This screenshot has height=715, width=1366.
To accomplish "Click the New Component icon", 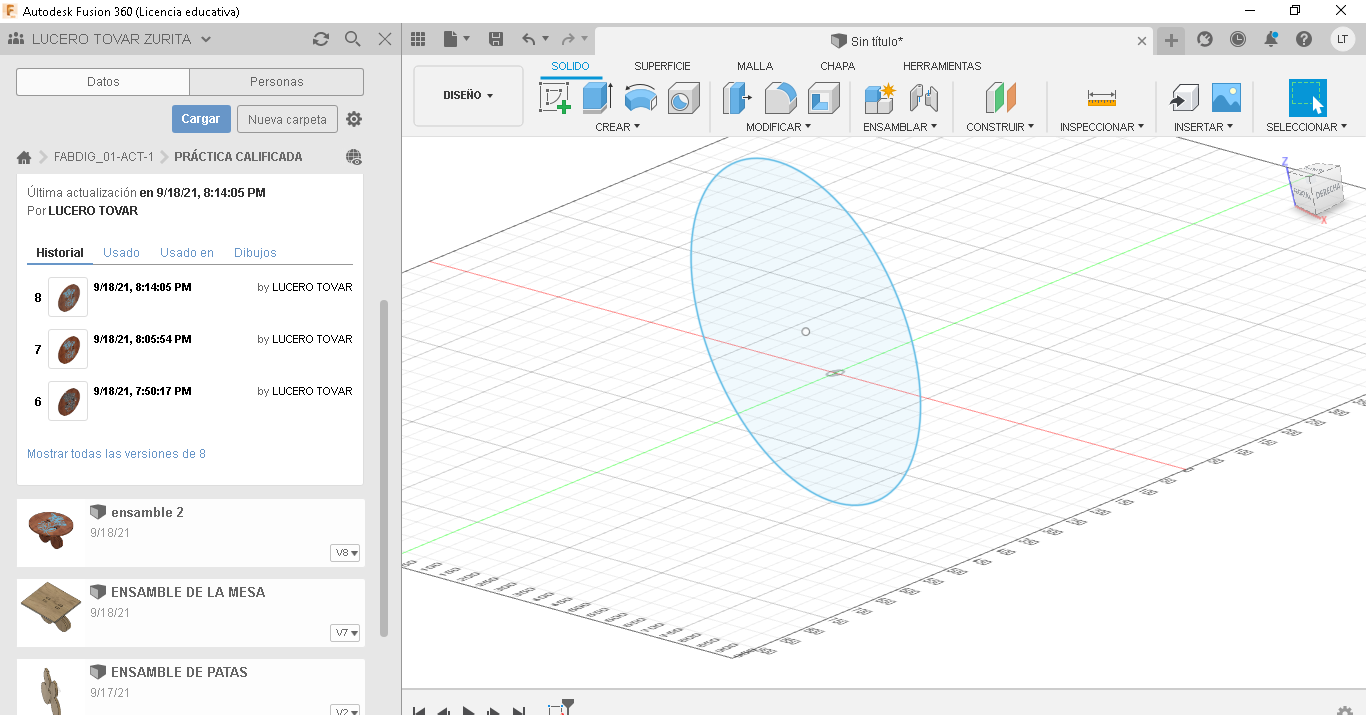I will (x=879, y=98).
